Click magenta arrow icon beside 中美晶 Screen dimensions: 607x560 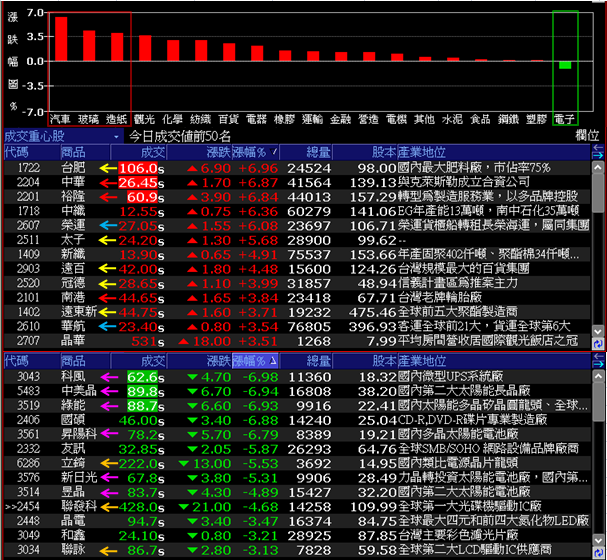pyautogui.click(x=109, y=391)
